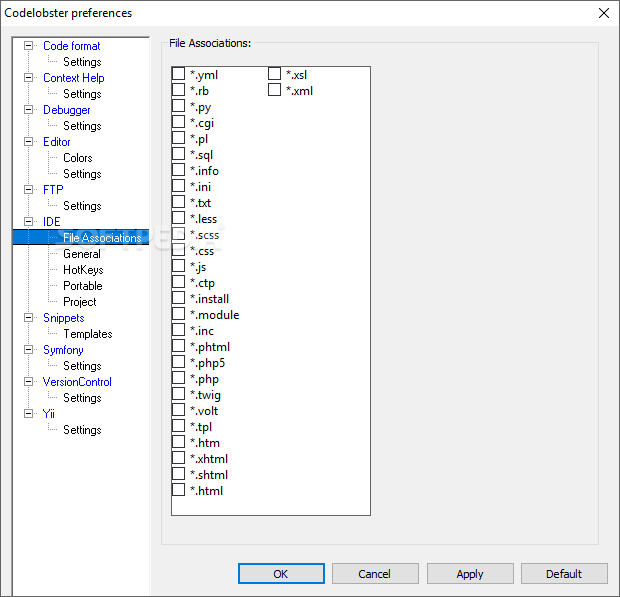Open the Portable page
The image size is (620, 597).
(x=83, y=285)
